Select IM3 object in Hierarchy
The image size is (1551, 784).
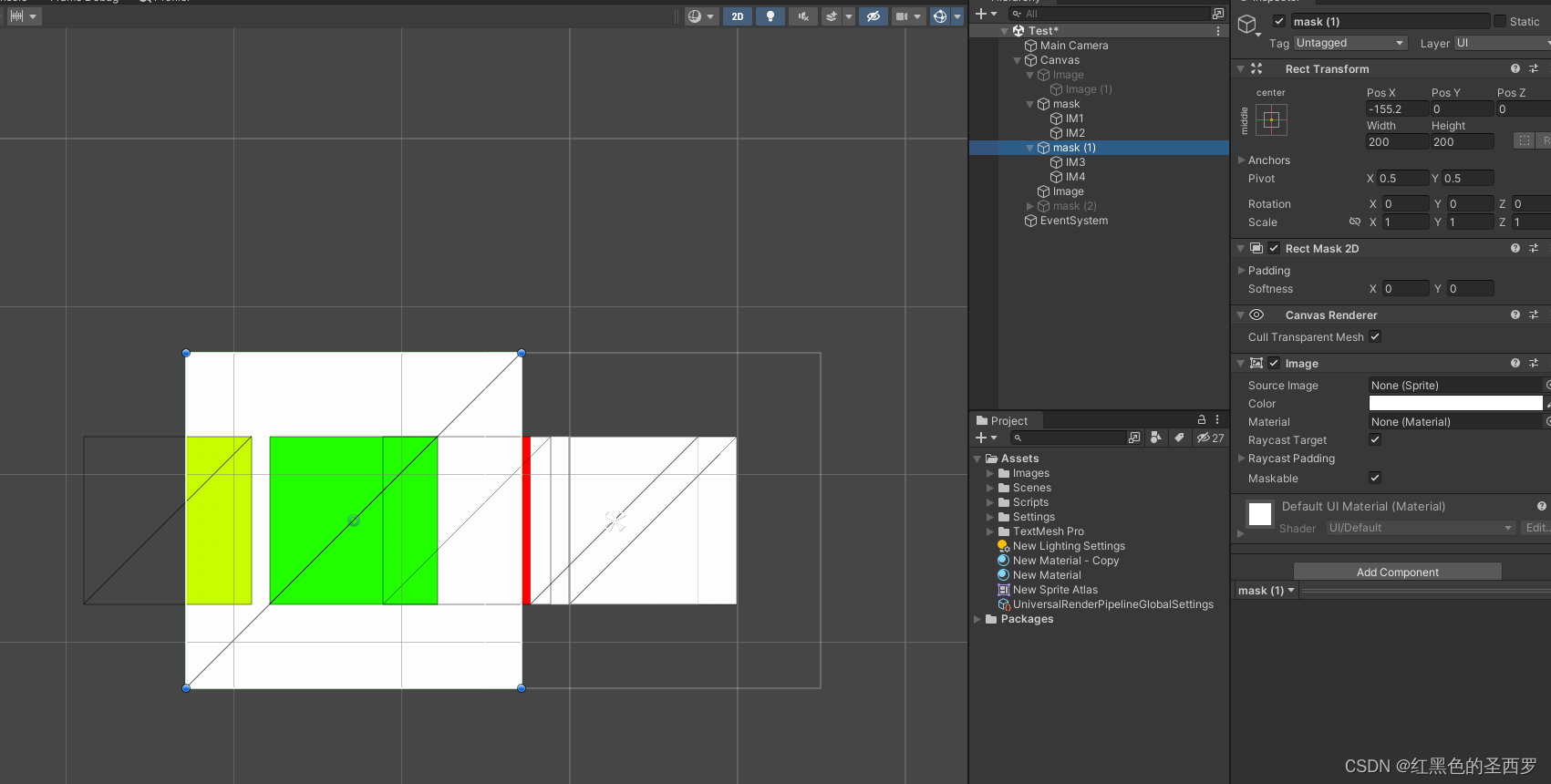tap(1074, 162)
